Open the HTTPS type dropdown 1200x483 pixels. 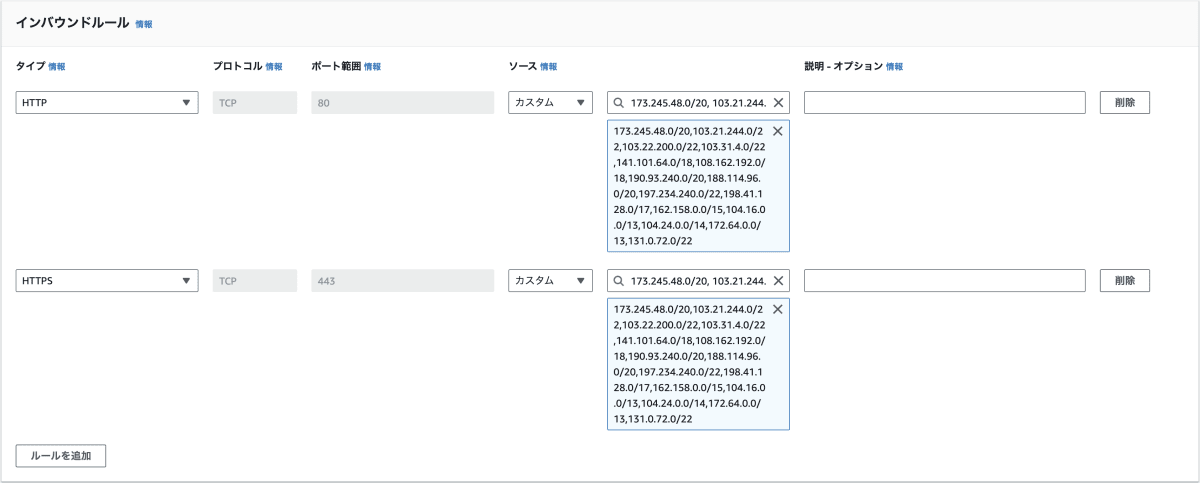(x=106, y=281)
